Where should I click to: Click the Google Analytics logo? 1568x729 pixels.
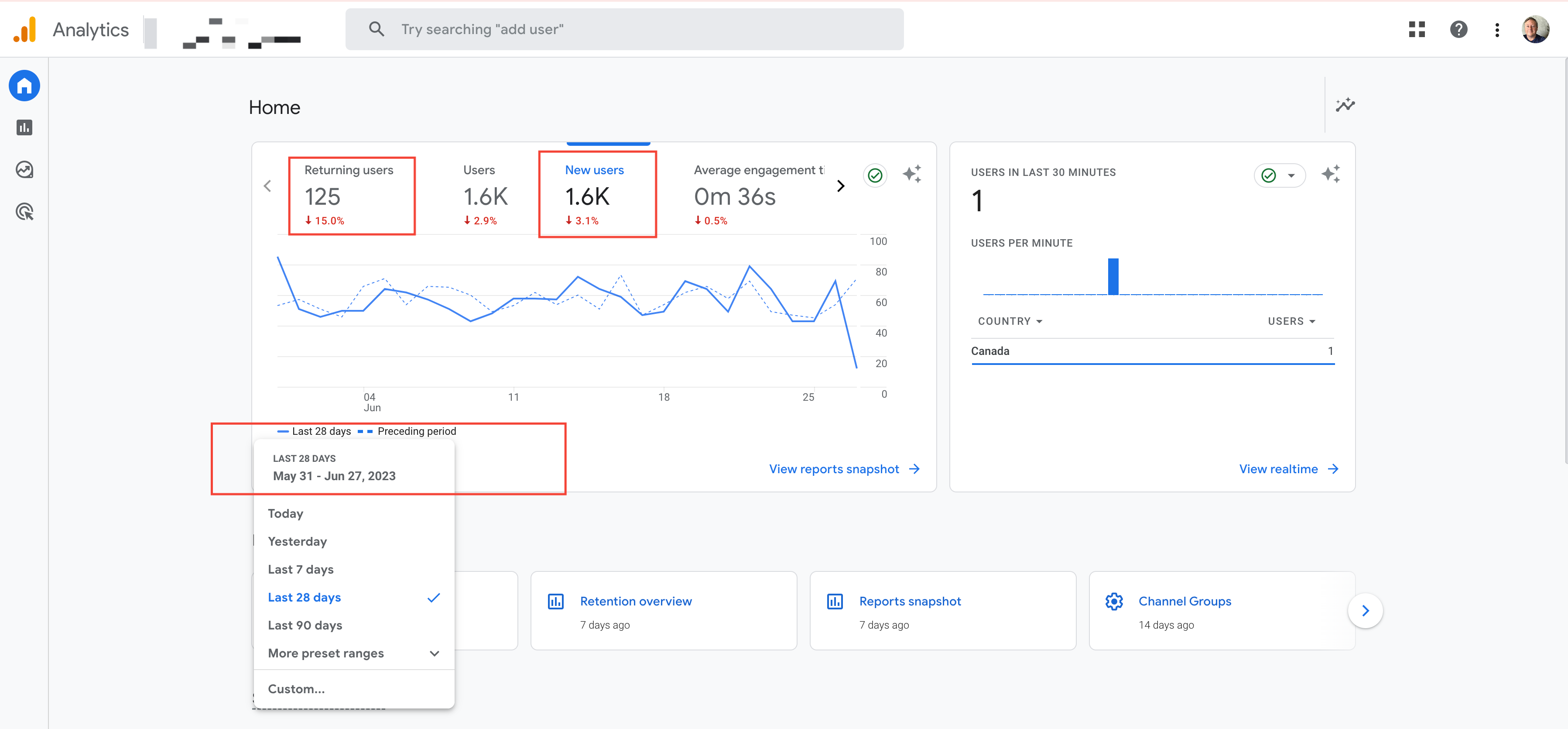click(25, 29)
